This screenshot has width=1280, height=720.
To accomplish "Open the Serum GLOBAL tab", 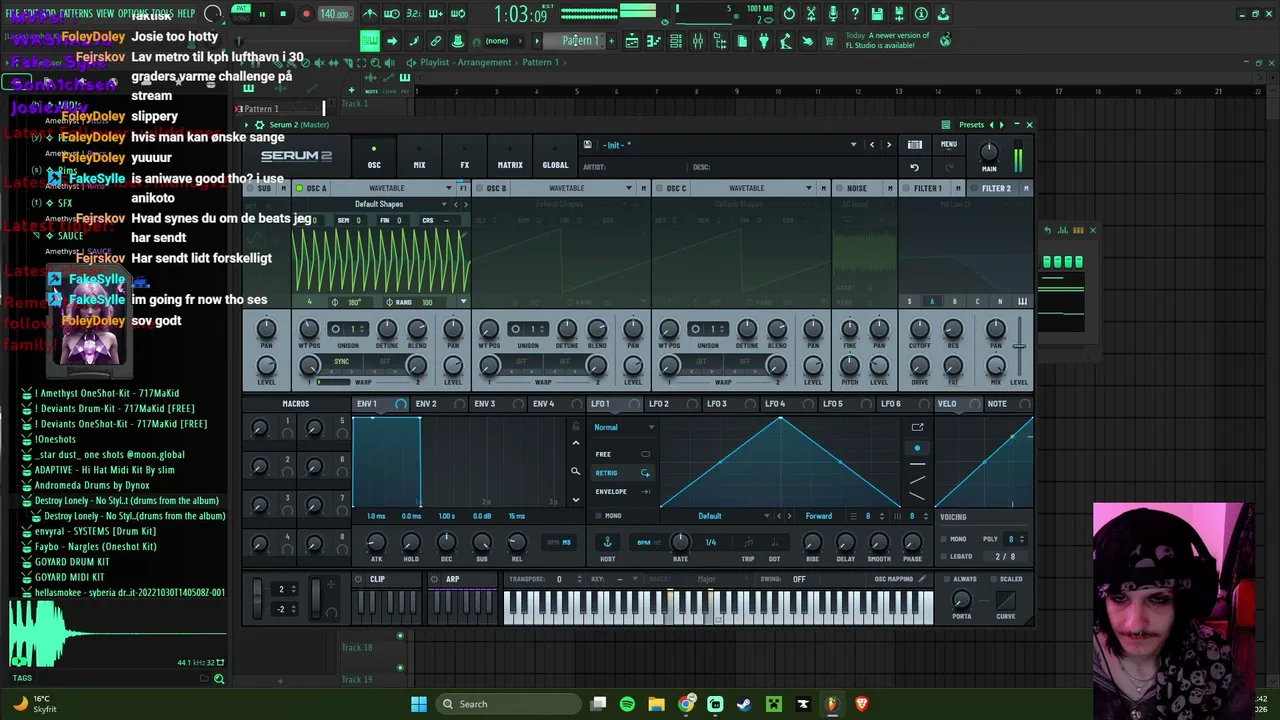I will click(x=555, y=158).
